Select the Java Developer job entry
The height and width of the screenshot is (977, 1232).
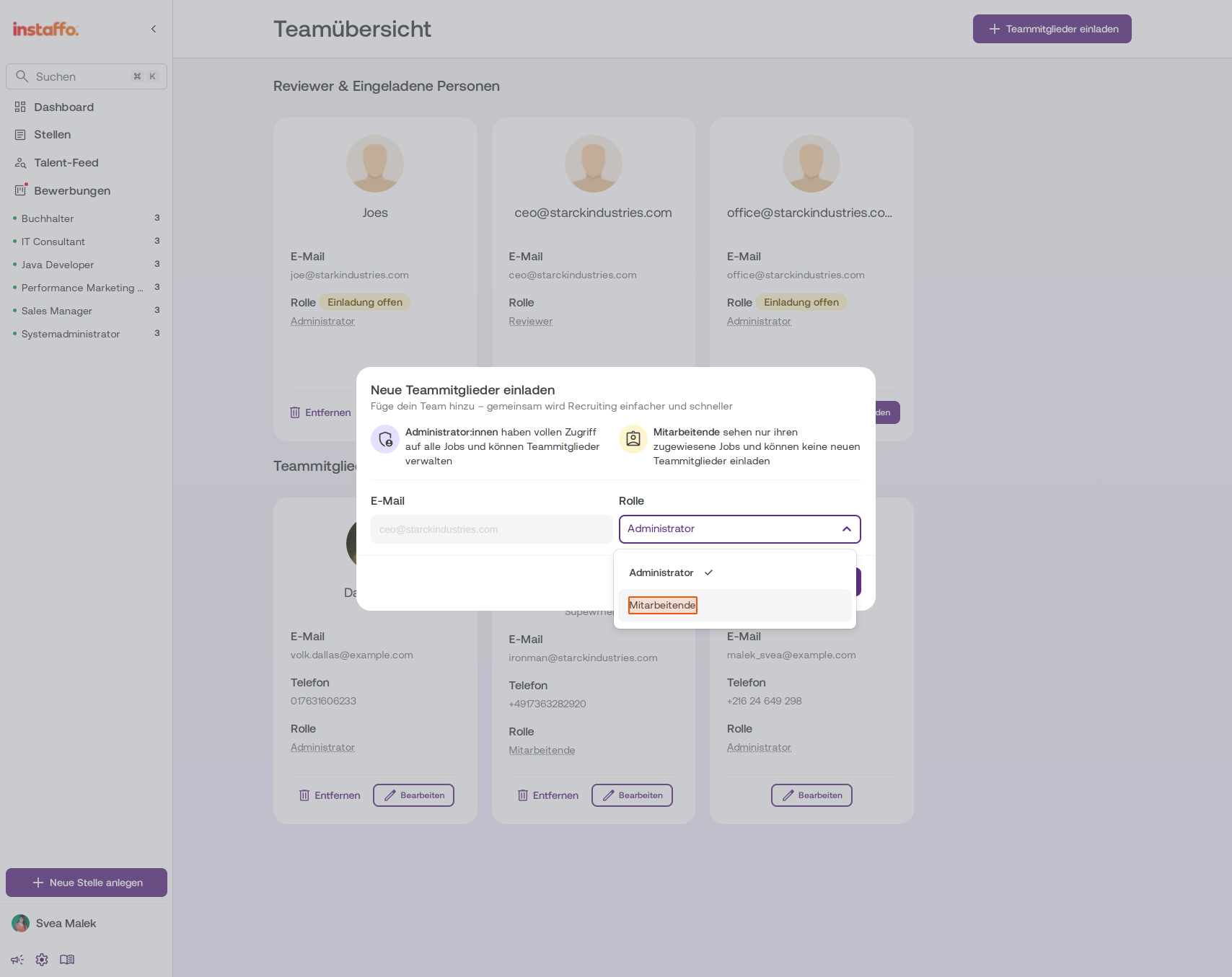click(x=87, y=265)
